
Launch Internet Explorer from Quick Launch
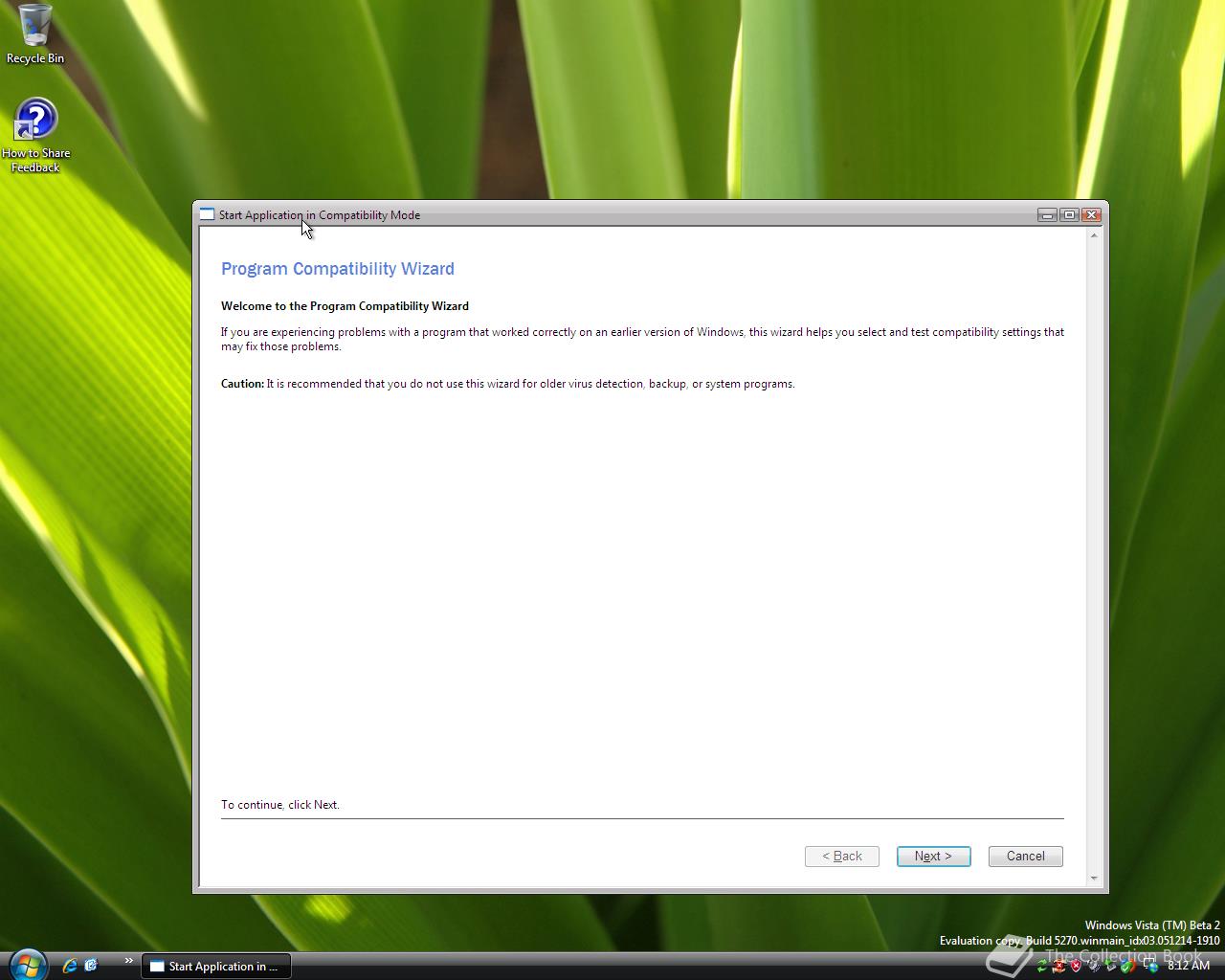[x=69, y=966]
